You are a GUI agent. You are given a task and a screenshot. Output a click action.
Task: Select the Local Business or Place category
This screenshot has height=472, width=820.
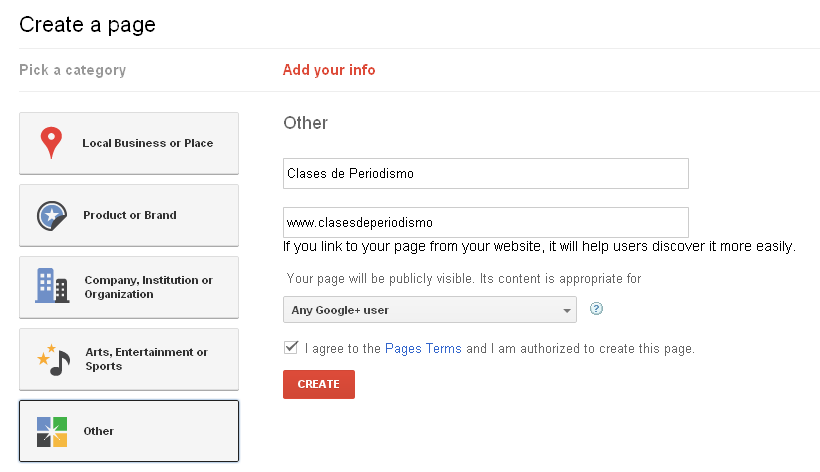pos(147,143)
